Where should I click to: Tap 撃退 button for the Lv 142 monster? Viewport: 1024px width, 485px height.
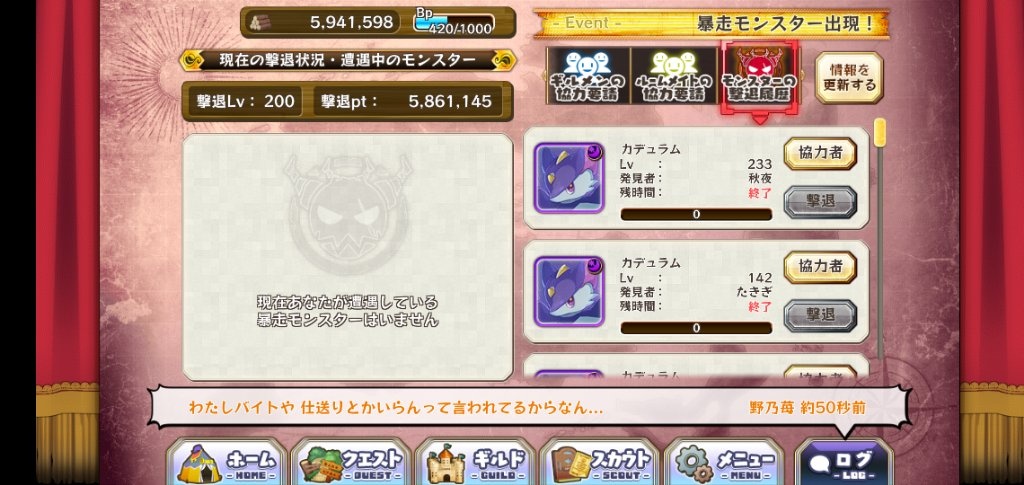point(820,315)
